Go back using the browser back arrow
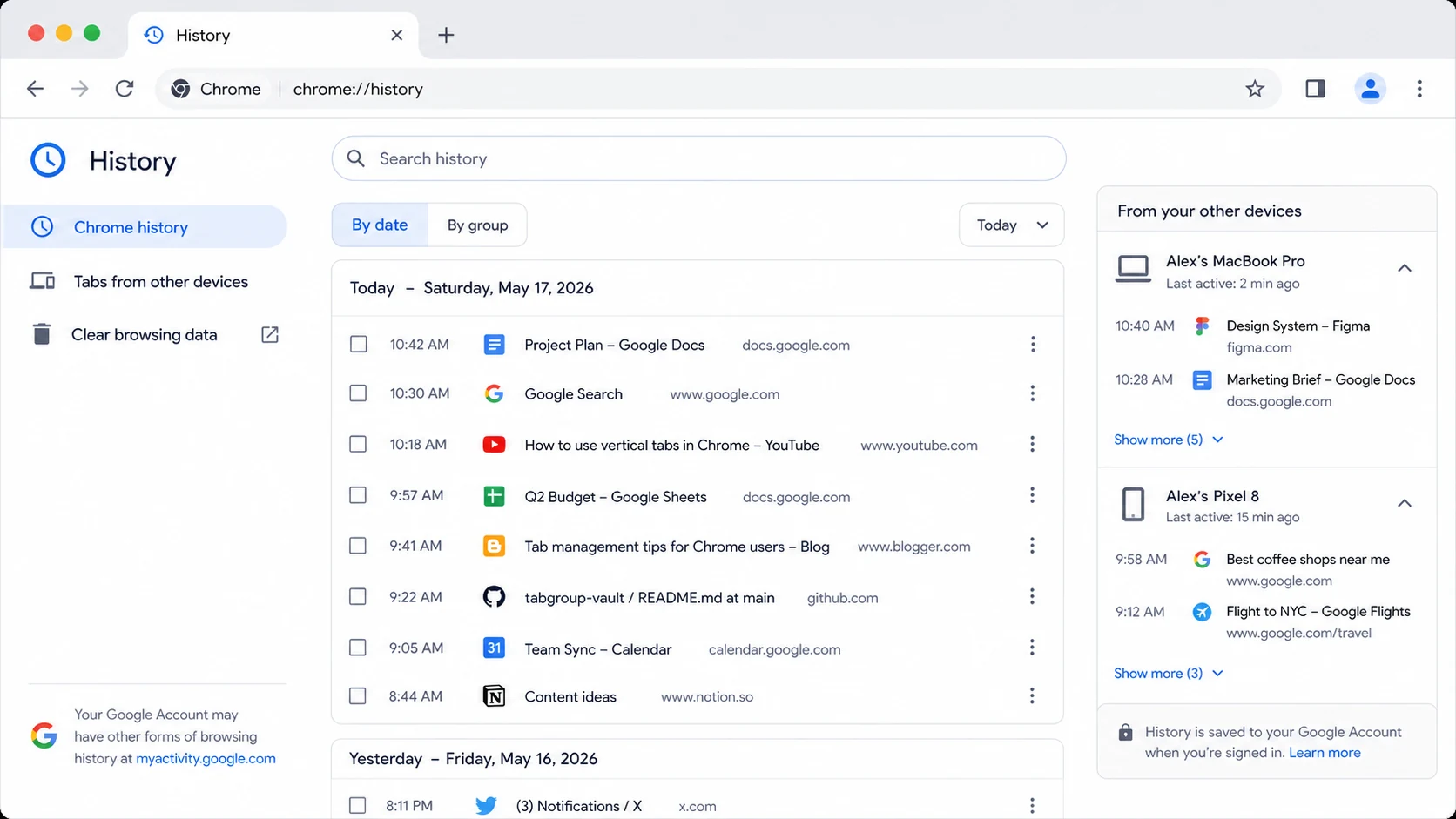 click(35, 89)
